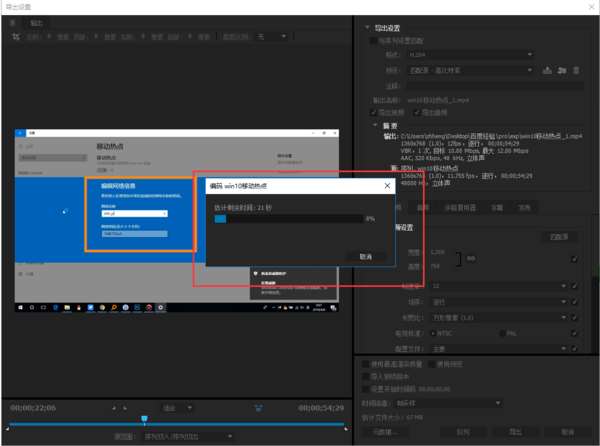Open the format dropdown showing H.264

[471, 54]
